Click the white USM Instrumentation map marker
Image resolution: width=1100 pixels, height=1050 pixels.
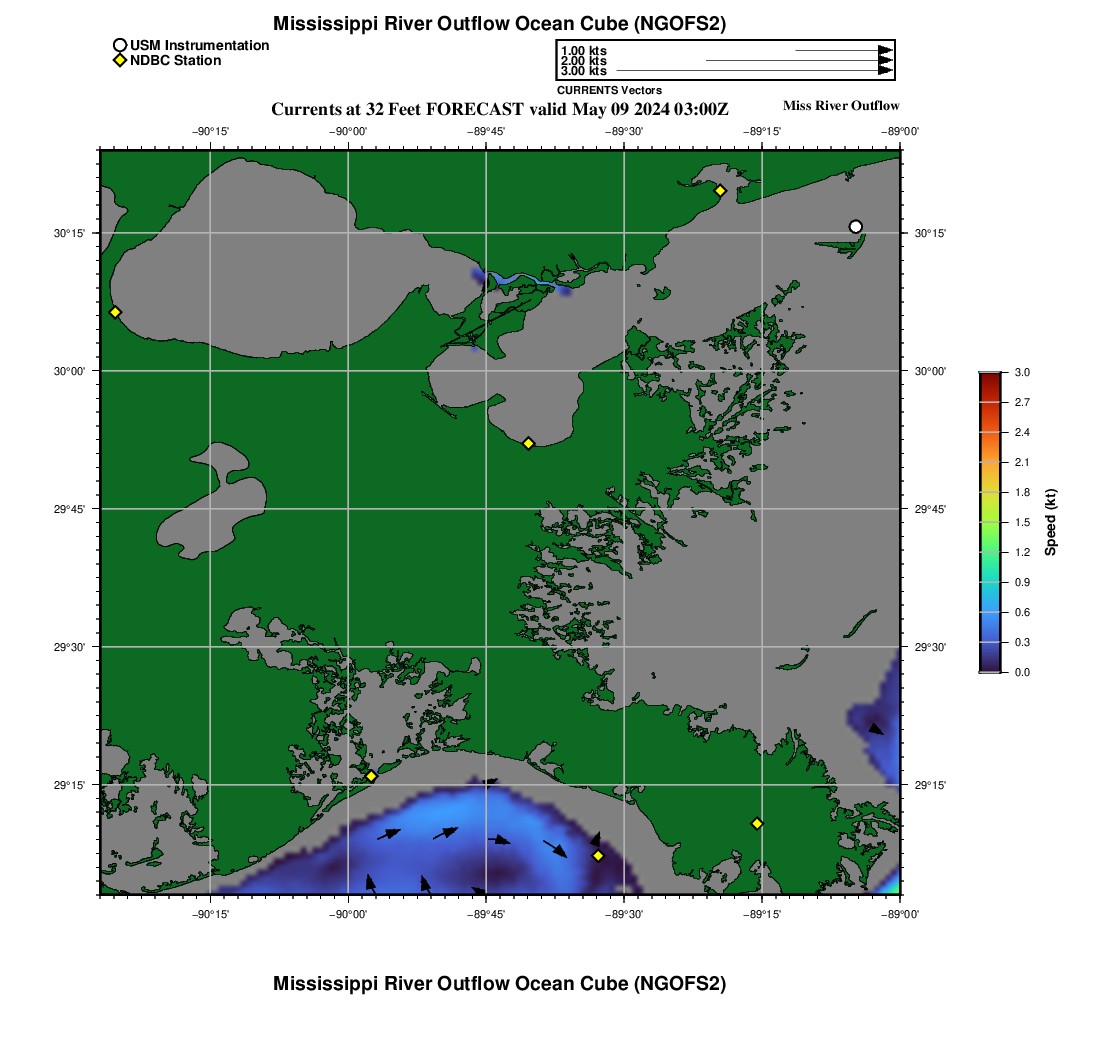pos(855,226)
